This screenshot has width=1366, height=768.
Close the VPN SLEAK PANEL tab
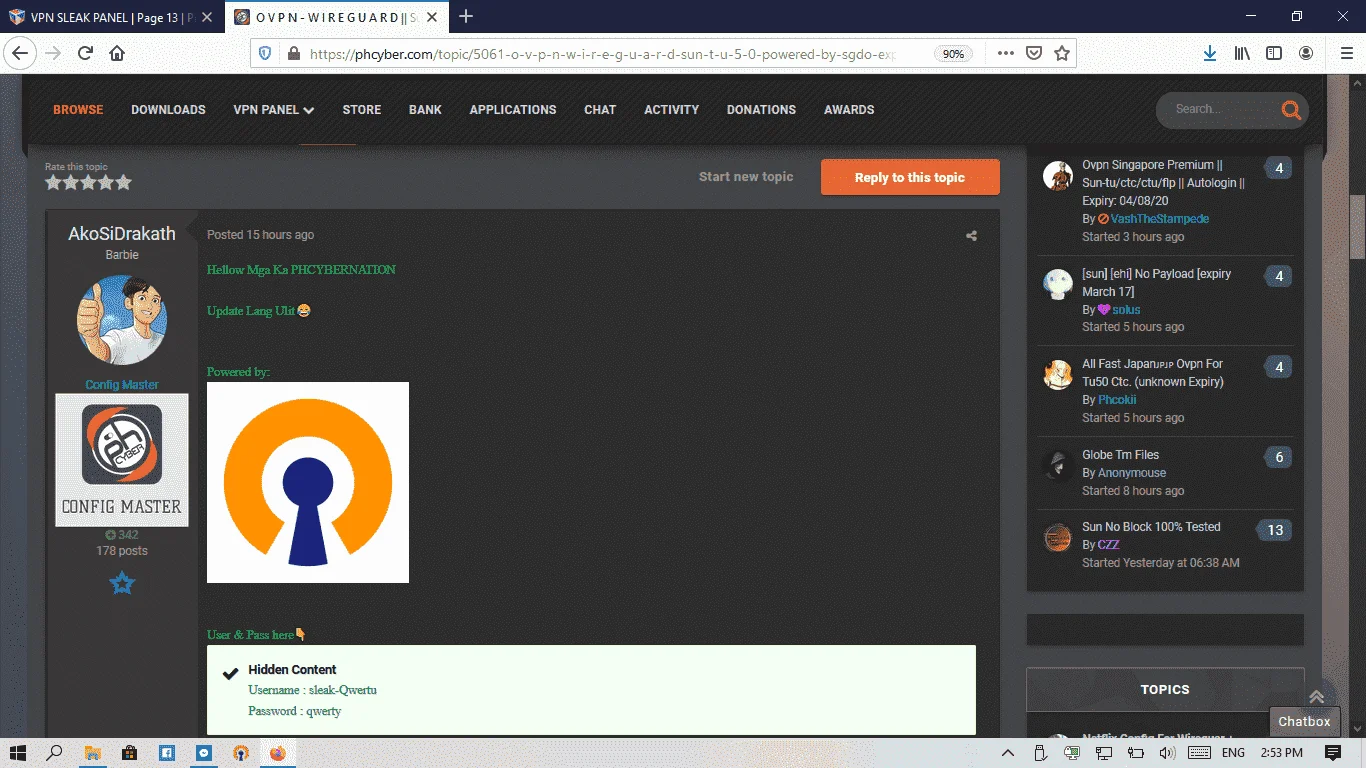(x=208, y=17)
